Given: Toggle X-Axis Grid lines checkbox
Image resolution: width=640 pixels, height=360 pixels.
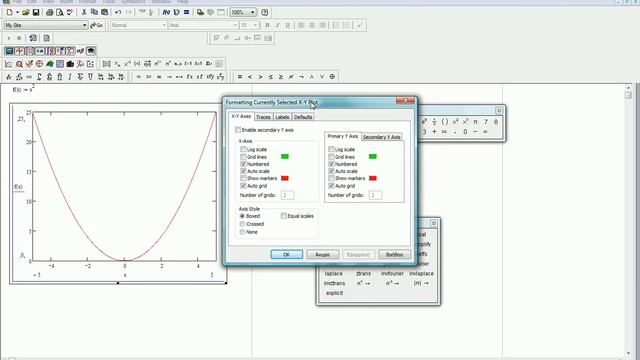Looking at the screenshot, I should click(243, 157).
